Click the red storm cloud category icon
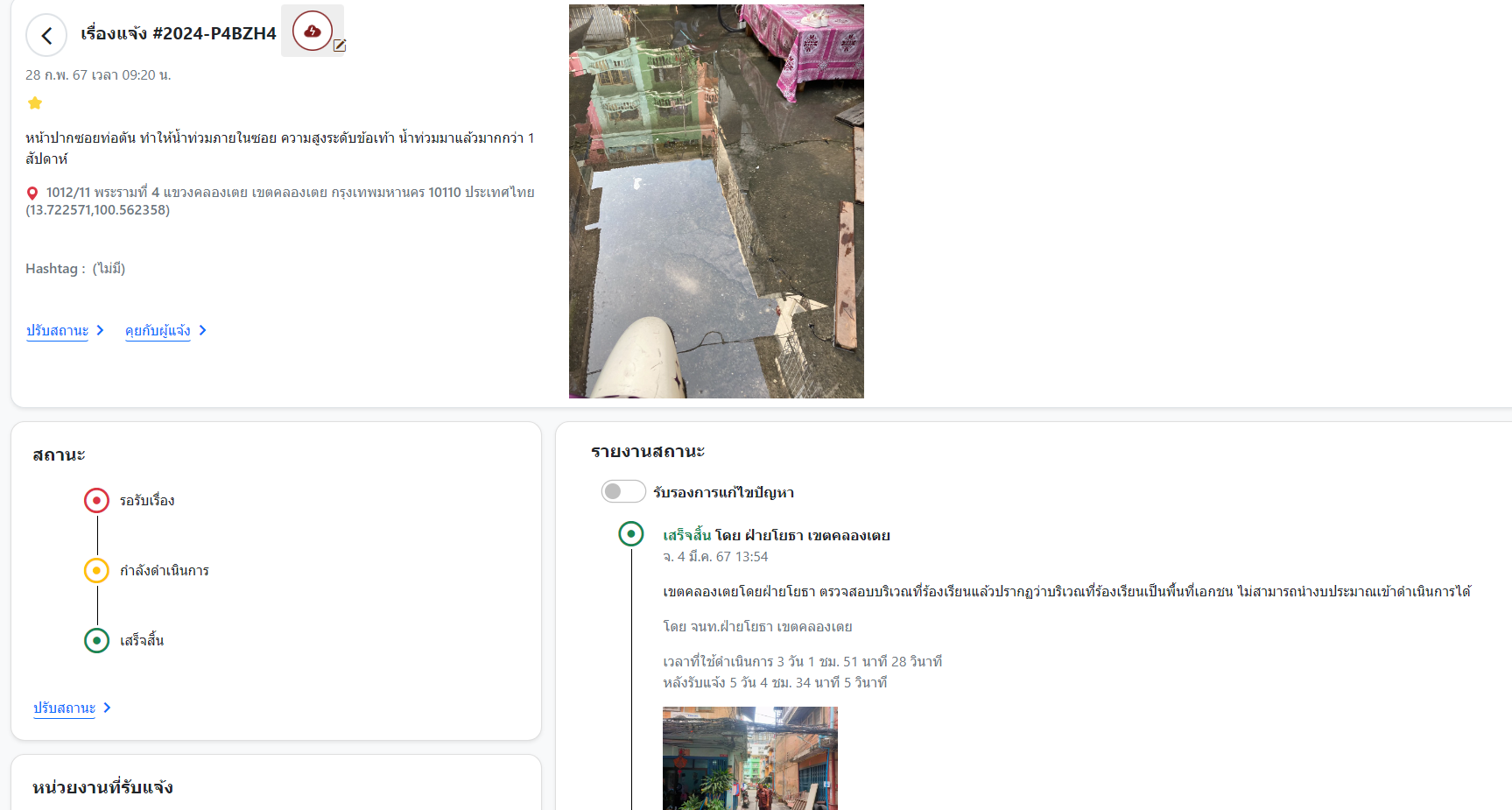 [x=312, y=32]
